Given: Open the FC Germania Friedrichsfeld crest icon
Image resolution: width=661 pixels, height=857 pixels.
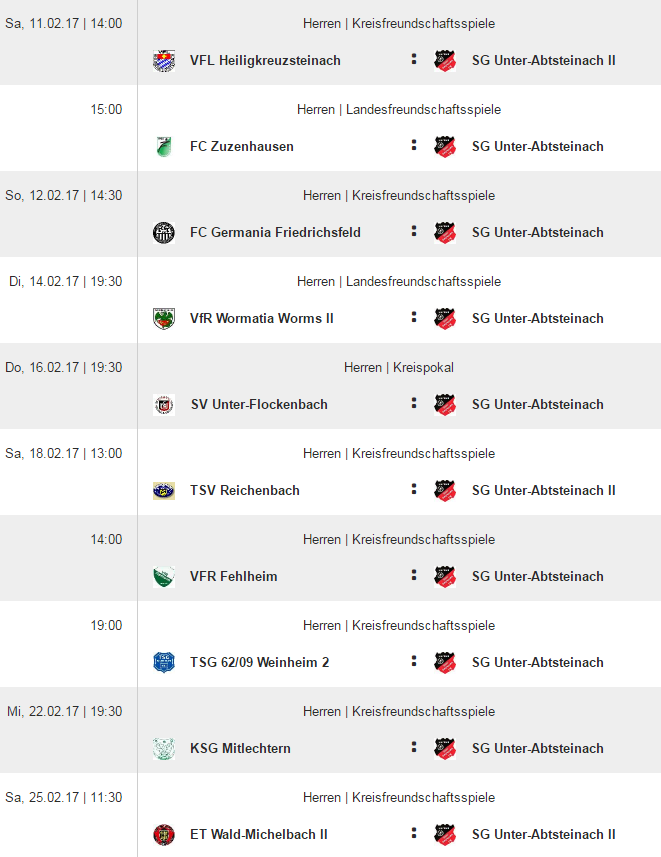Looking at the screenshot, I should (x=163, y=233).
